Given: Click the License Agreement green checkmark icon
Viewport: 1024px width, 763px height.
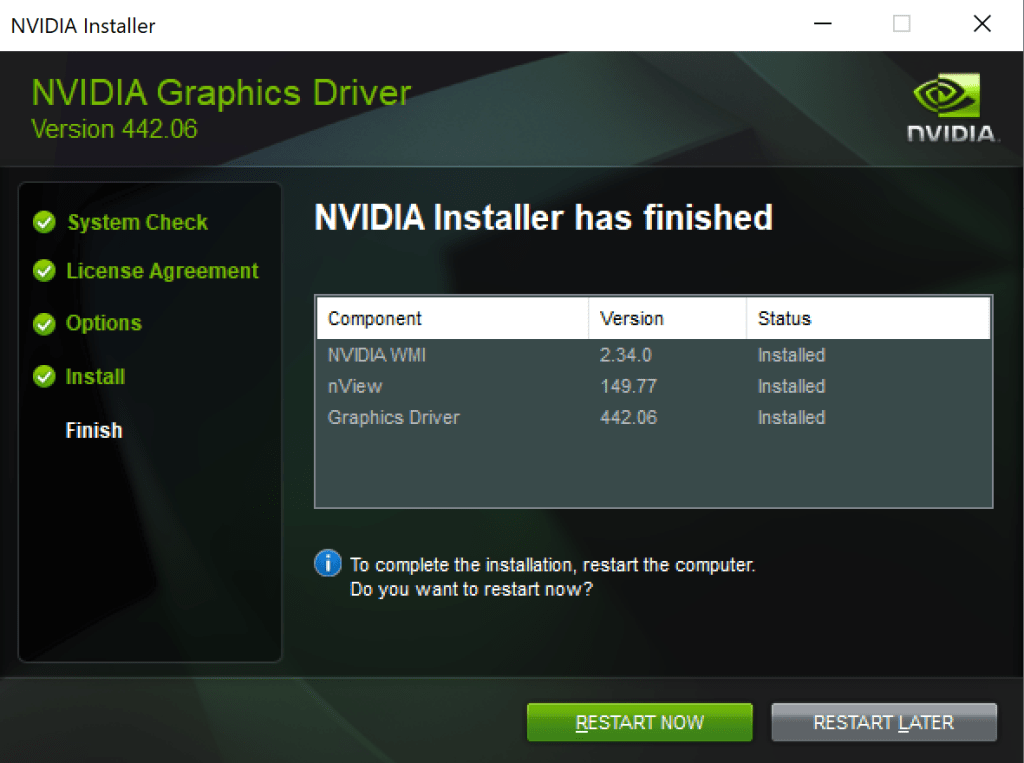Looking at the screenshot, I should tap(44, 271).
